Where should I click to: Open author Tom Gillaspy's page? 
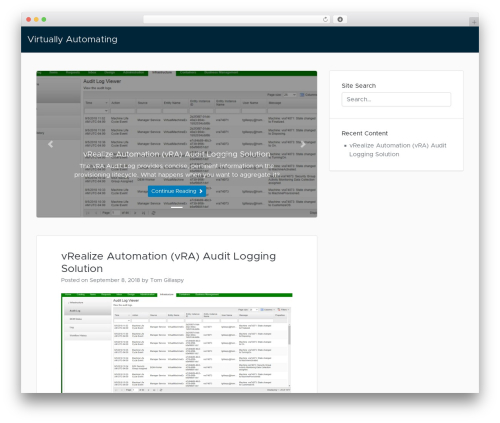(167, 280)
